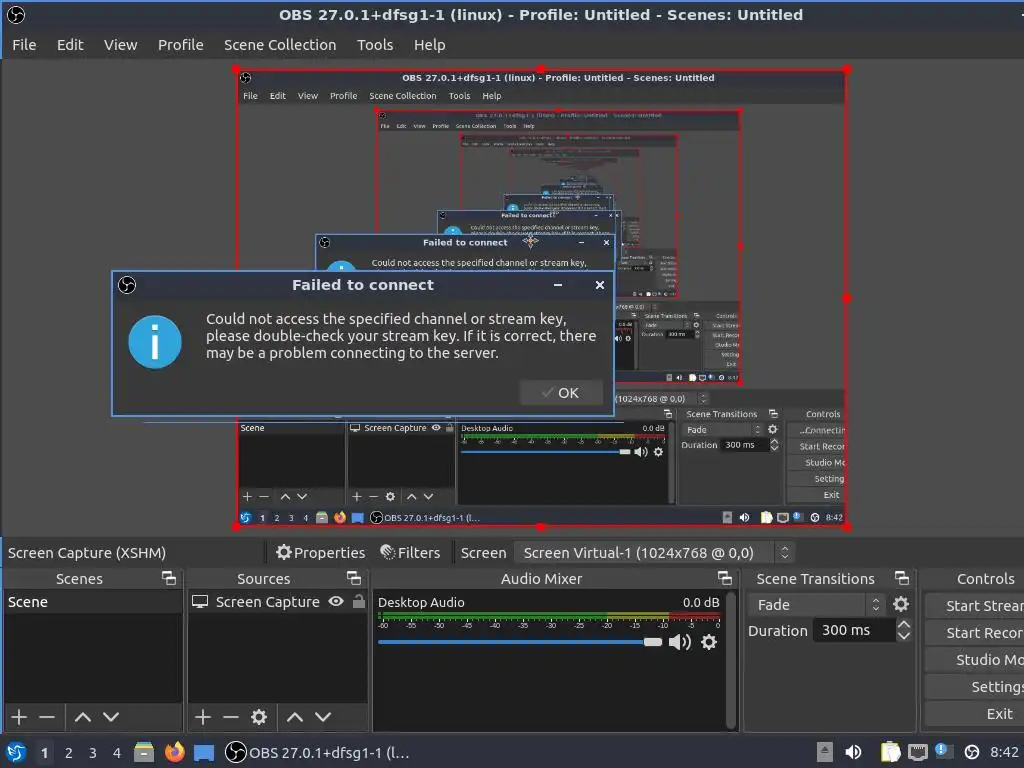The width and height of the screenshot is (1024, 768).
Task: Pop out the Scenes dock
Action: [x=169, y=578]
